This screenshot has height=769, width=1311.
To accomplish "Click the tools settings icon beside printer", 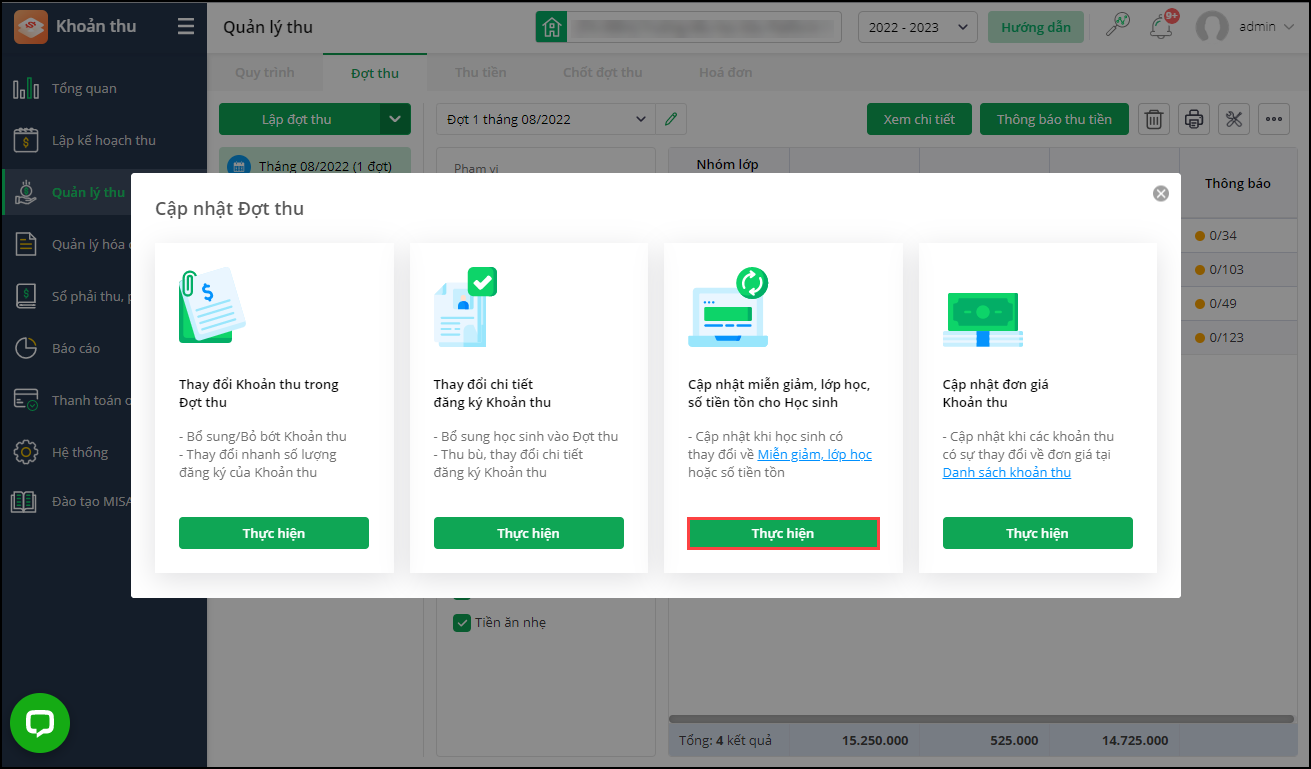I will click(1233, 120).
